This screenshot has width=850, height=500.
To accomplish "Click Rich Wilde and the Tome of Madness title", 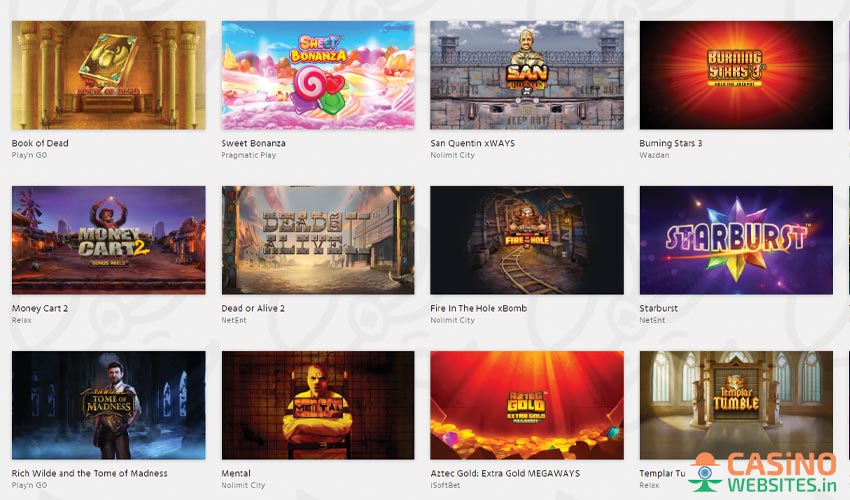I will [89, 473].
